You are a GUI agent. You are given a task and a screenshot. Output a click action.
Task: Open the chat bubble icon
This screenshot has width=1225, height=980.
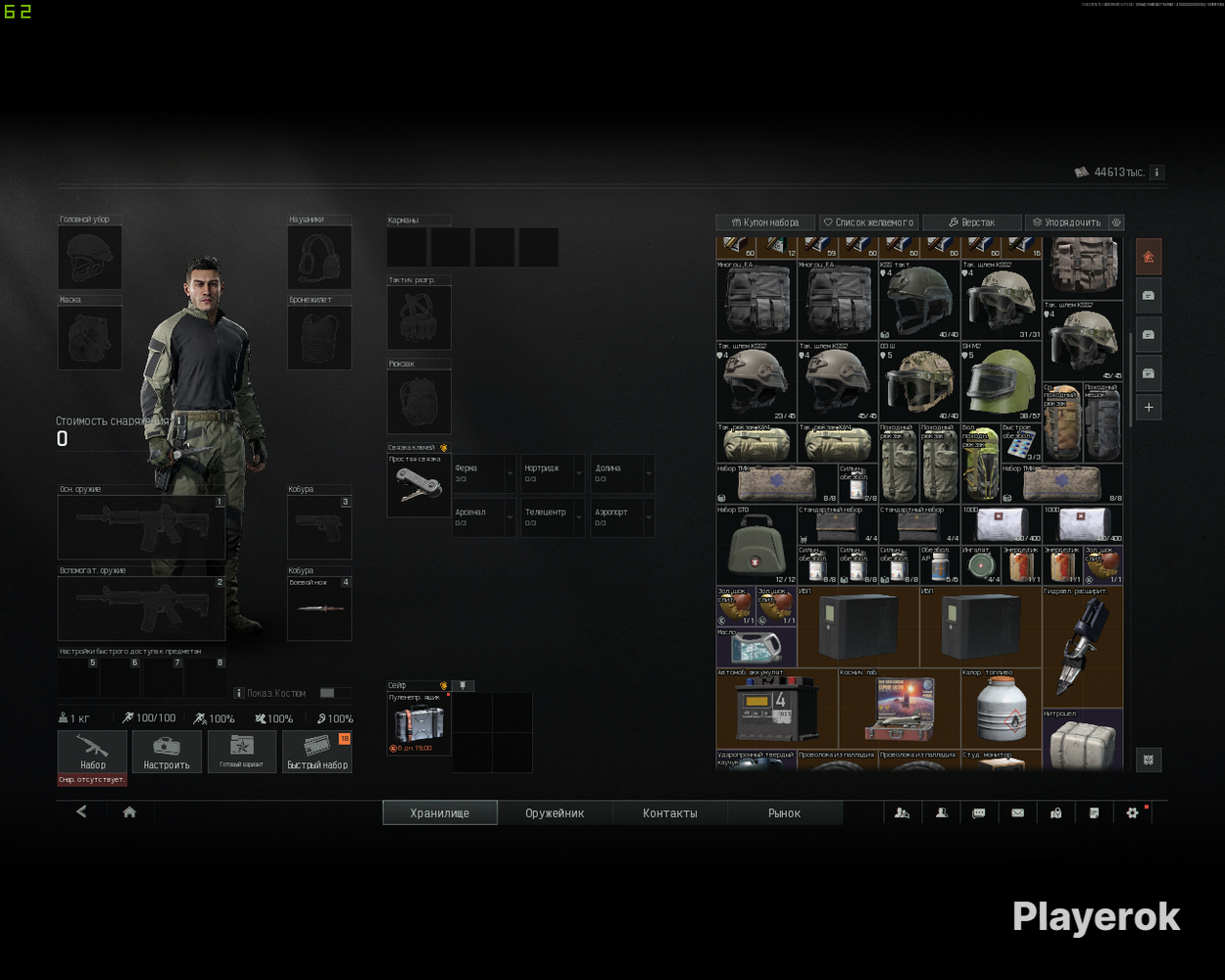[x=979, y=812]
